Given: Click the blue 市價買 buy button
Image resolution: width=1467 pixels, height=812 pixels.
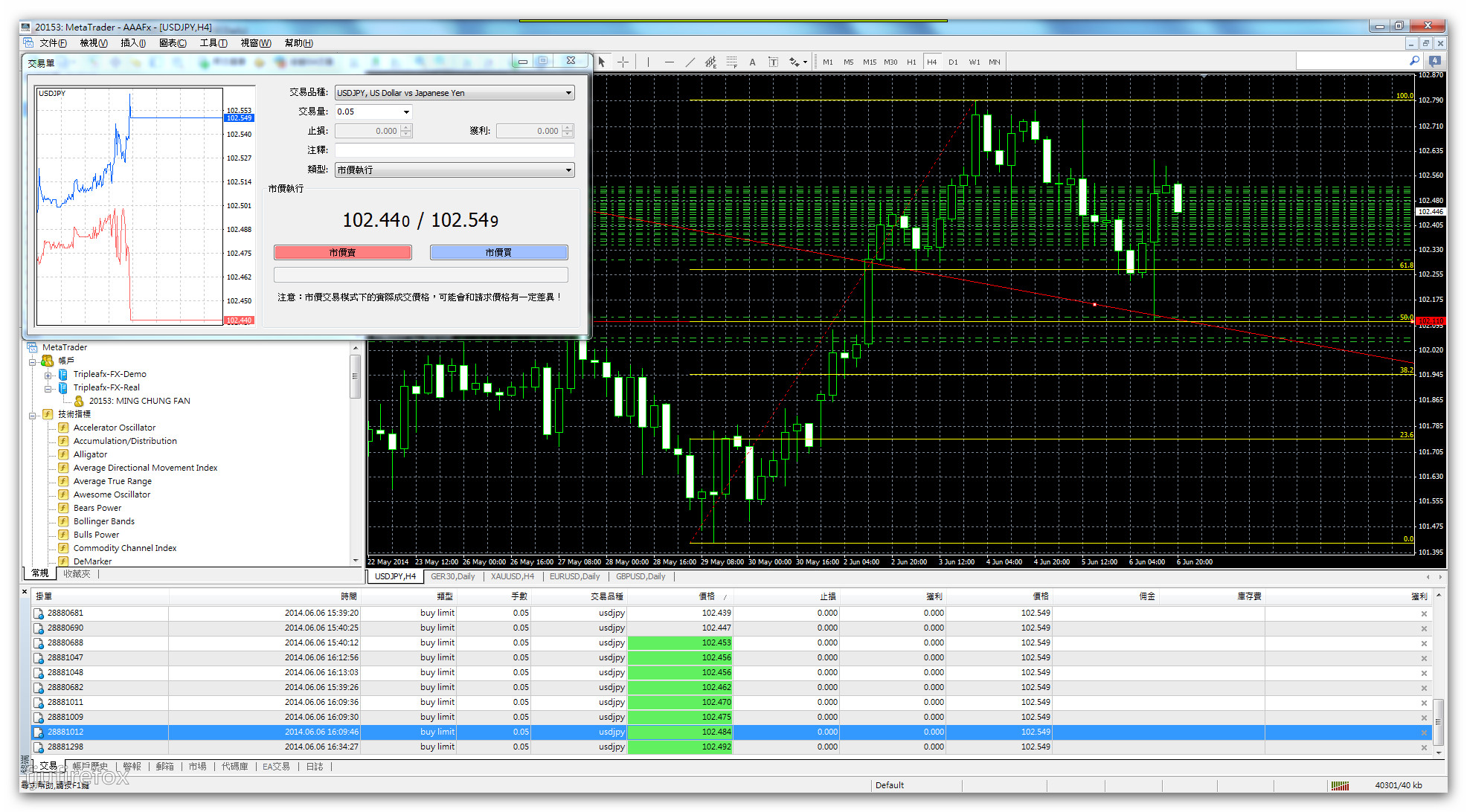Looking at the screenshot, I should (498, 253).
